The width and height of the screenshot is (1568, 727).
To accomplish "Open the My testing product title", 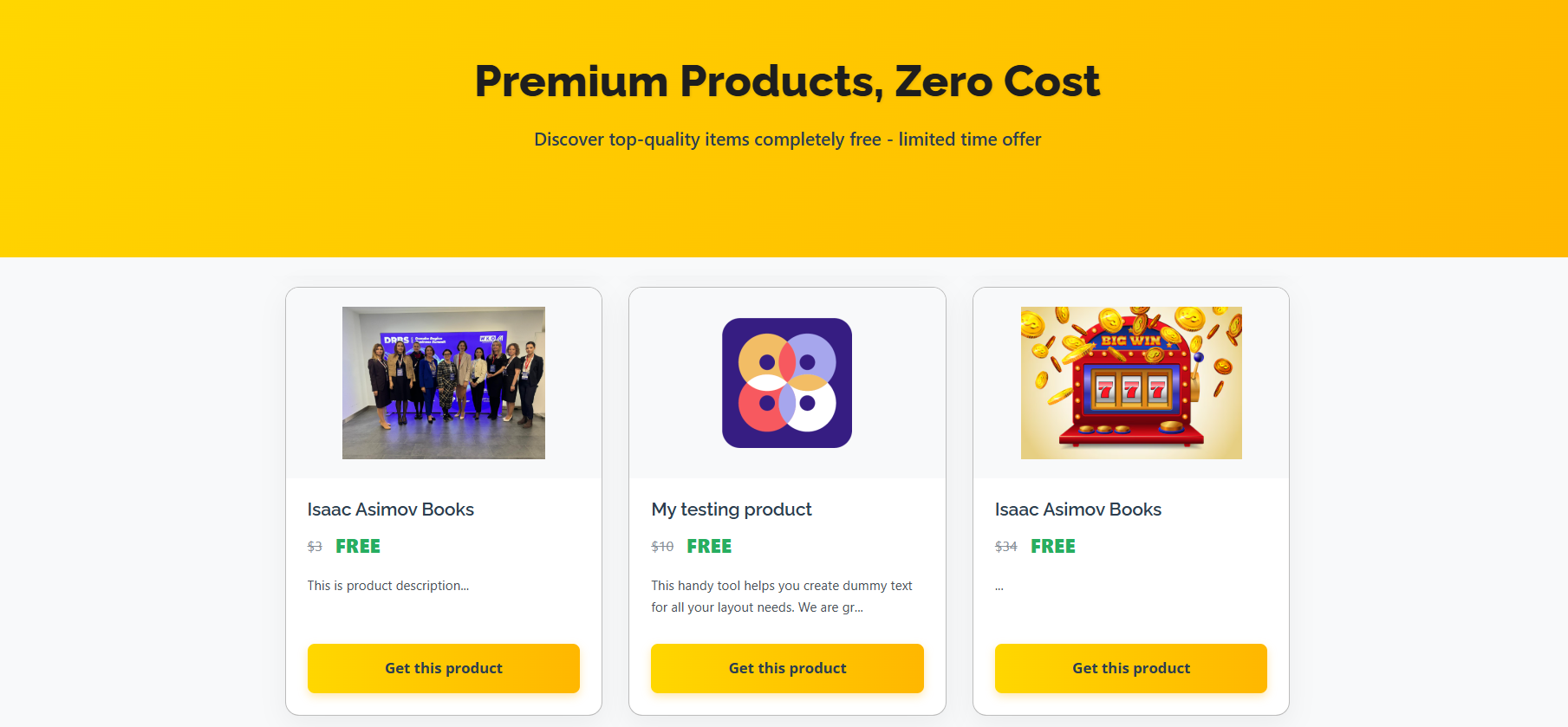I will tap(731, 510).
